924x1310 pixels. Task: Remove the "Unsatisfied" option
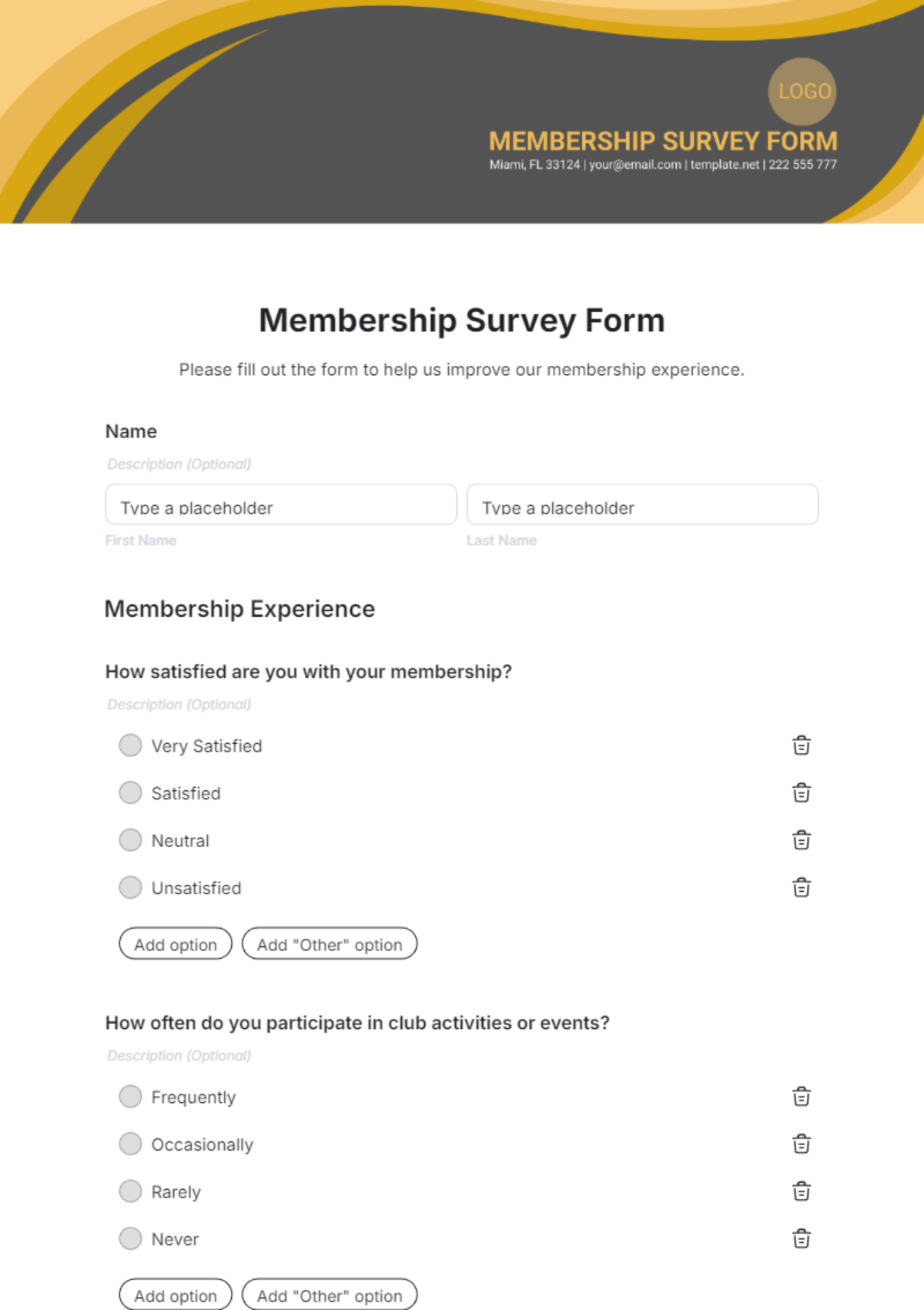(x=801, y=887)
